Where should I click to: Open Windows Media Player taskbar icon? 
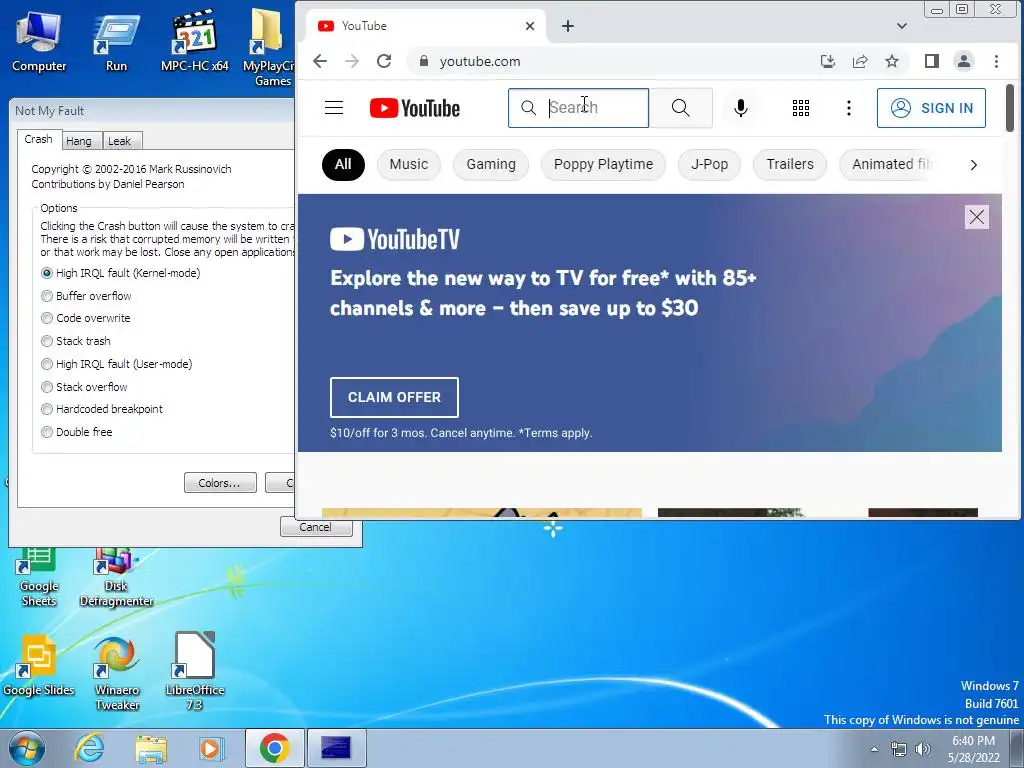(x=211, y=748)
